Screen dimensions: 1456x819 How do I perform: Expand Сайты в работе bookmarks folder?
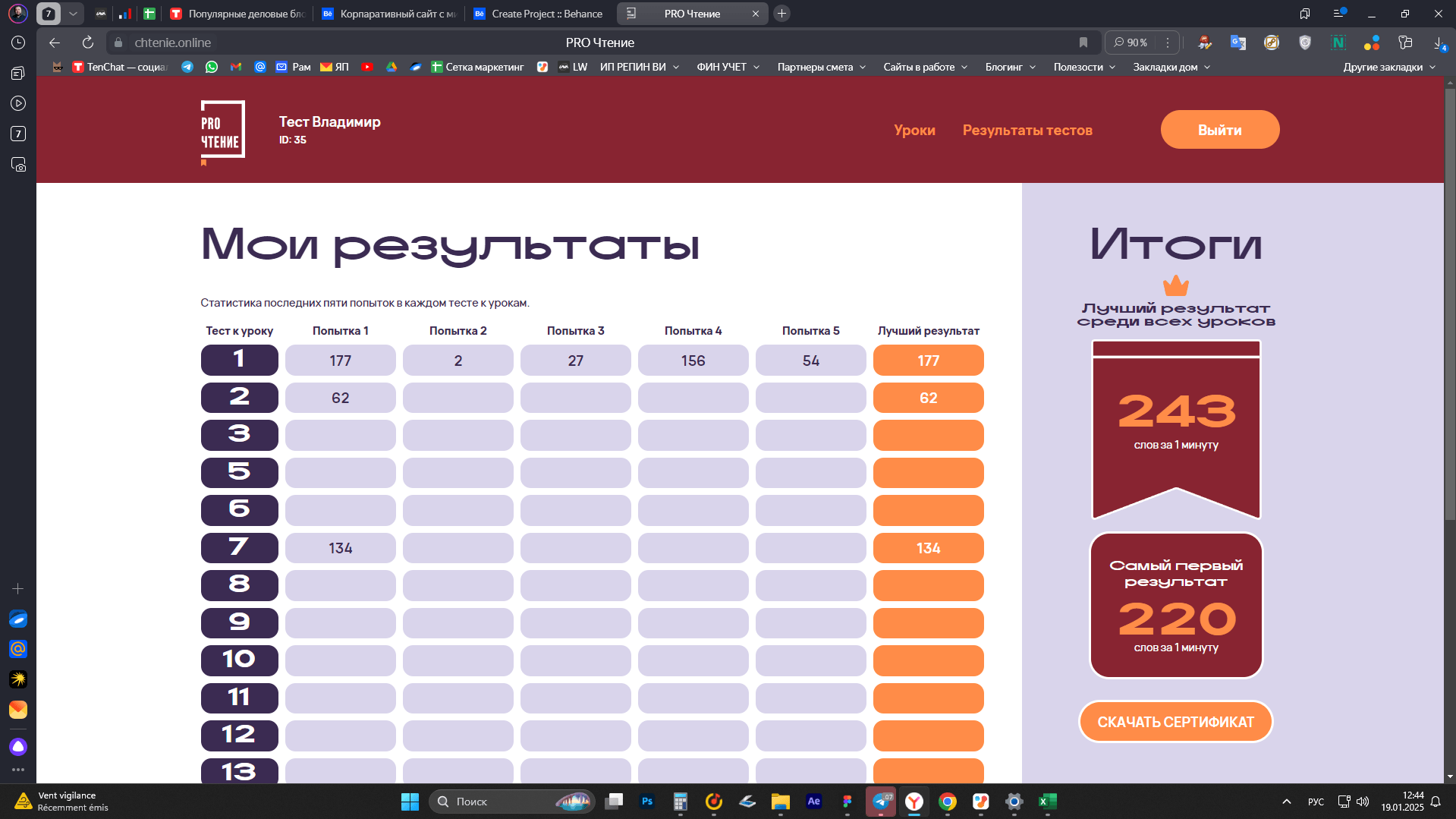pyautogui.click(x=926, y=67)
